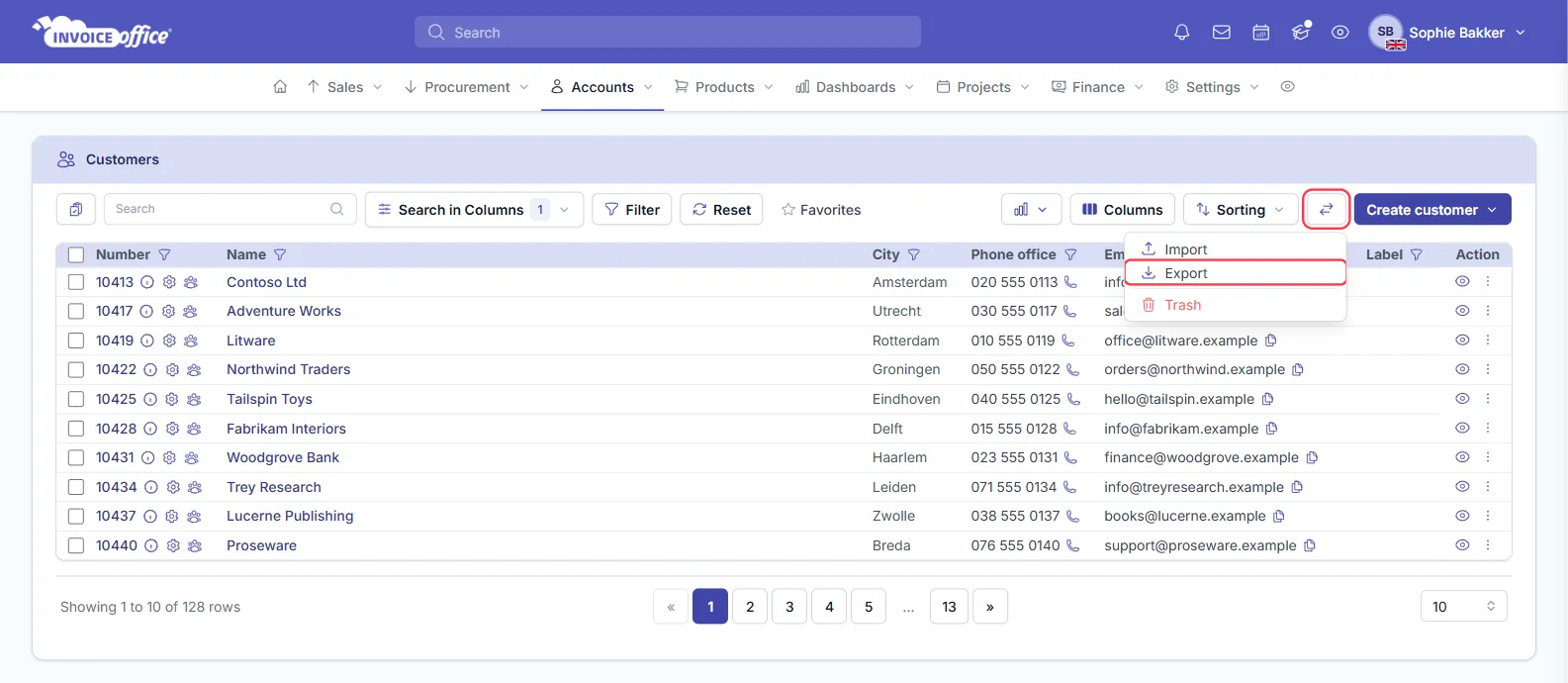Image resolution: width=1568 pixels, height=683 pixels.
Task: Click filter funnel on Number column
Action: 165,254
